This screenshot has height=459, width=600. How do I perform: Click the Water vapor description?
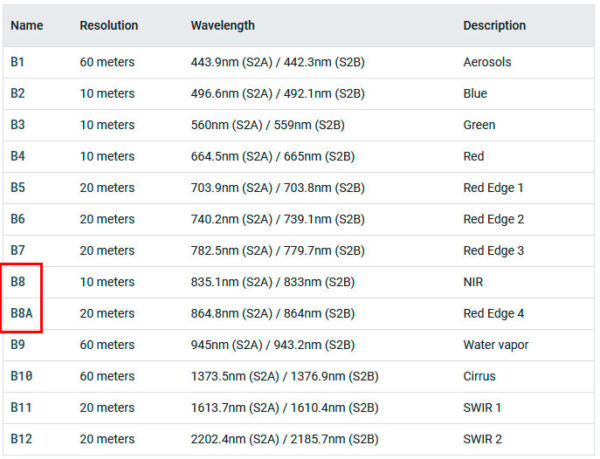click(x=496, y=345)
